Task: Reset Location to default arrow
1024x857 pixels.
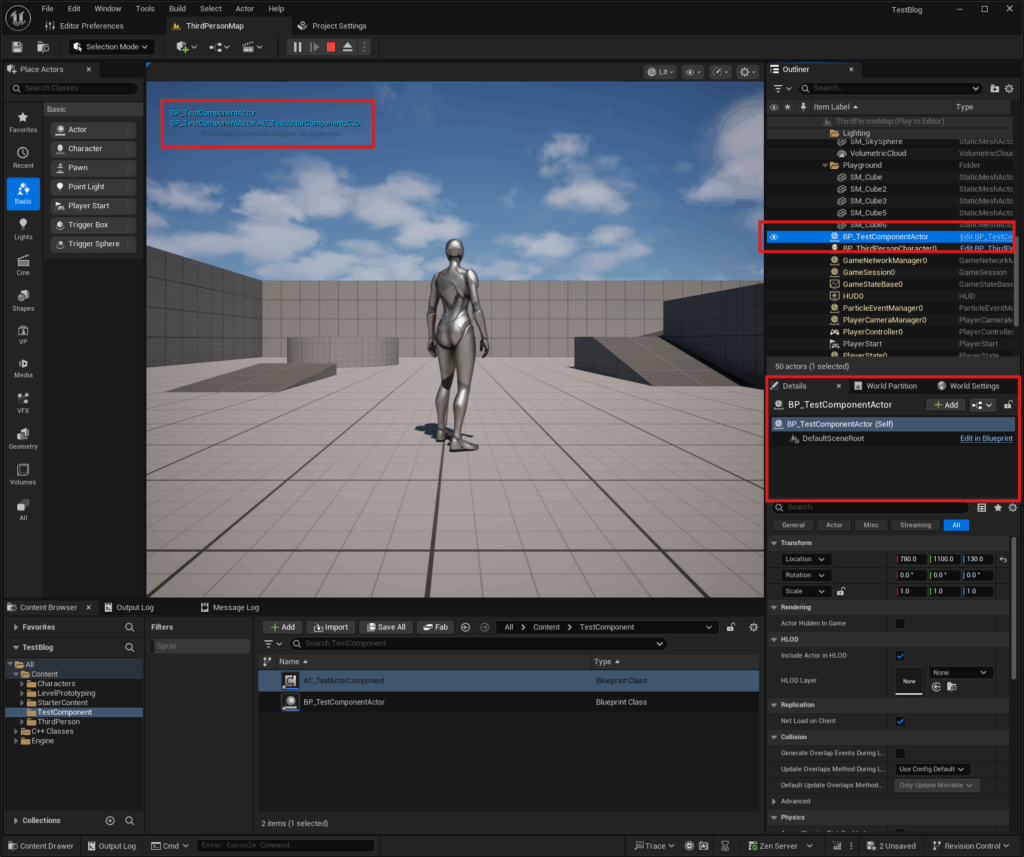Action: pos(1004,560)
